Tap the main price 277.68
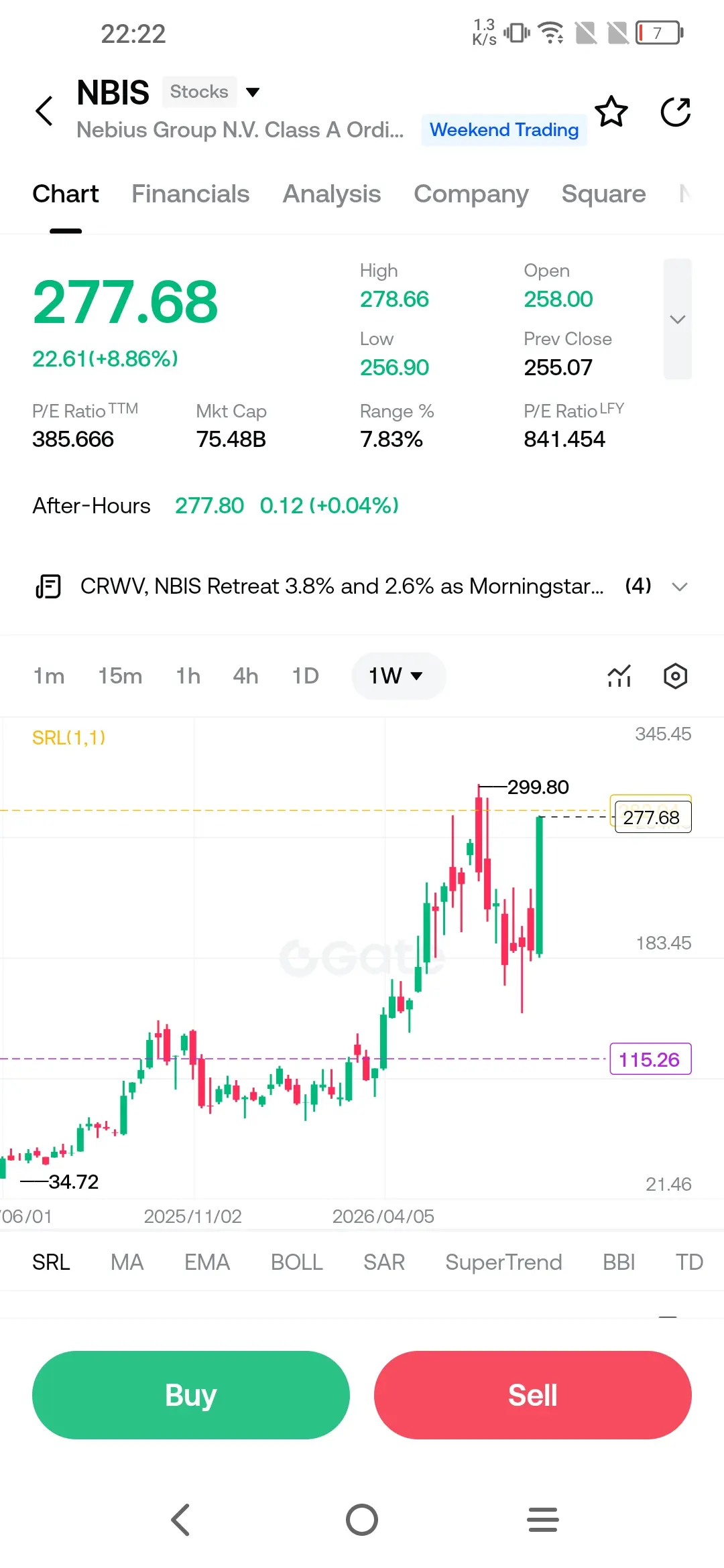The width and height of the screenshot is (724, 1568). coord(125,302)
